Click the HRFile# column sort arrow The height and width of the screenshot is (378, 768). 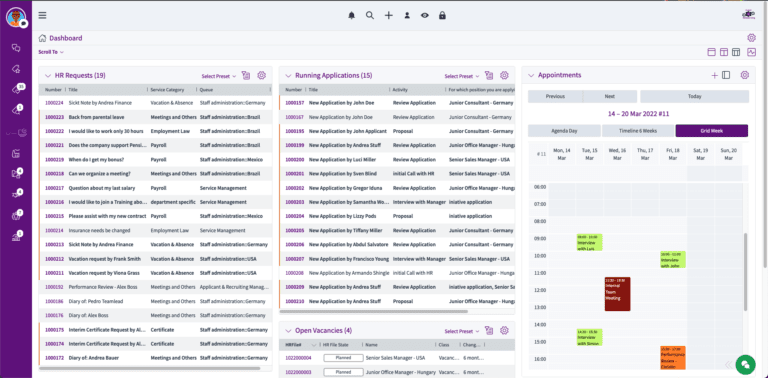pyautogui.click(x=314, y=345)
